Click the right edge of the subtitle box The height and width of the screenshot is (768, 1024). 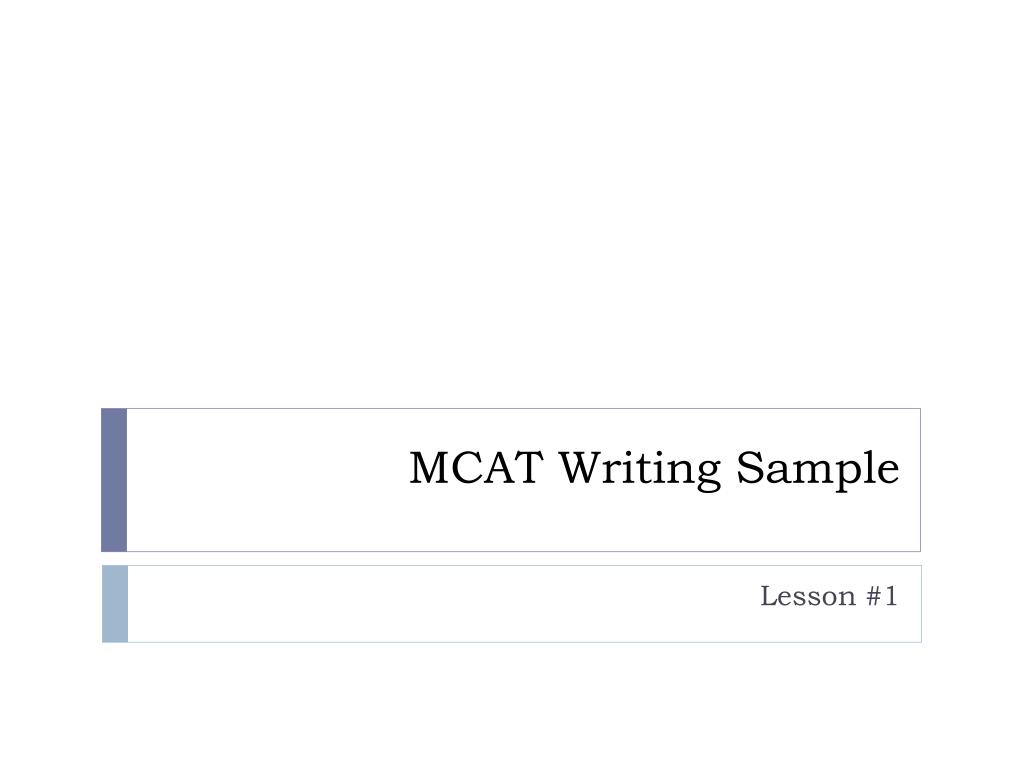coord(921,604)
